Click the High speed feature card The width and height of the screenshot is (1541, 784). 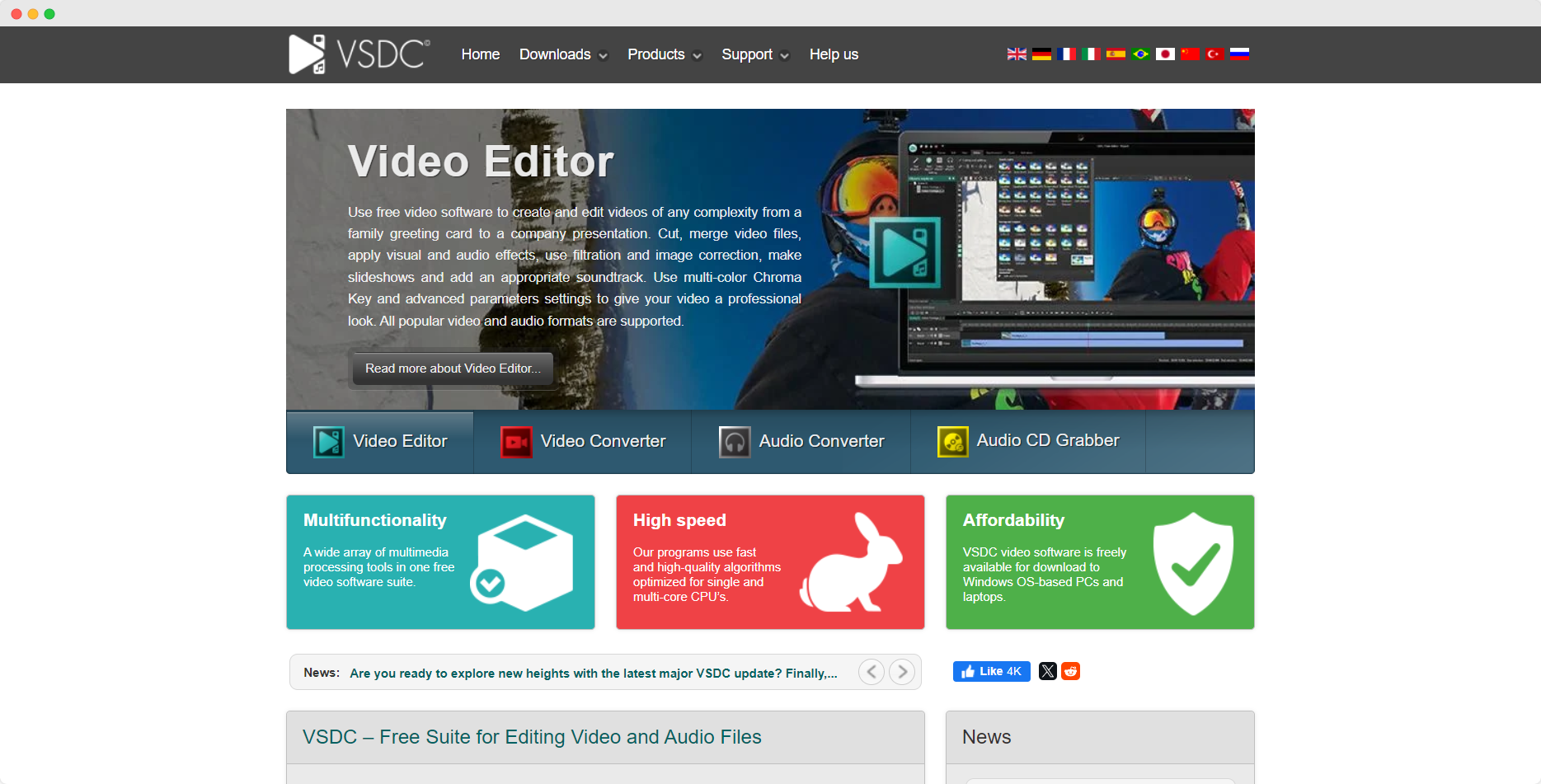coord(770,562)
